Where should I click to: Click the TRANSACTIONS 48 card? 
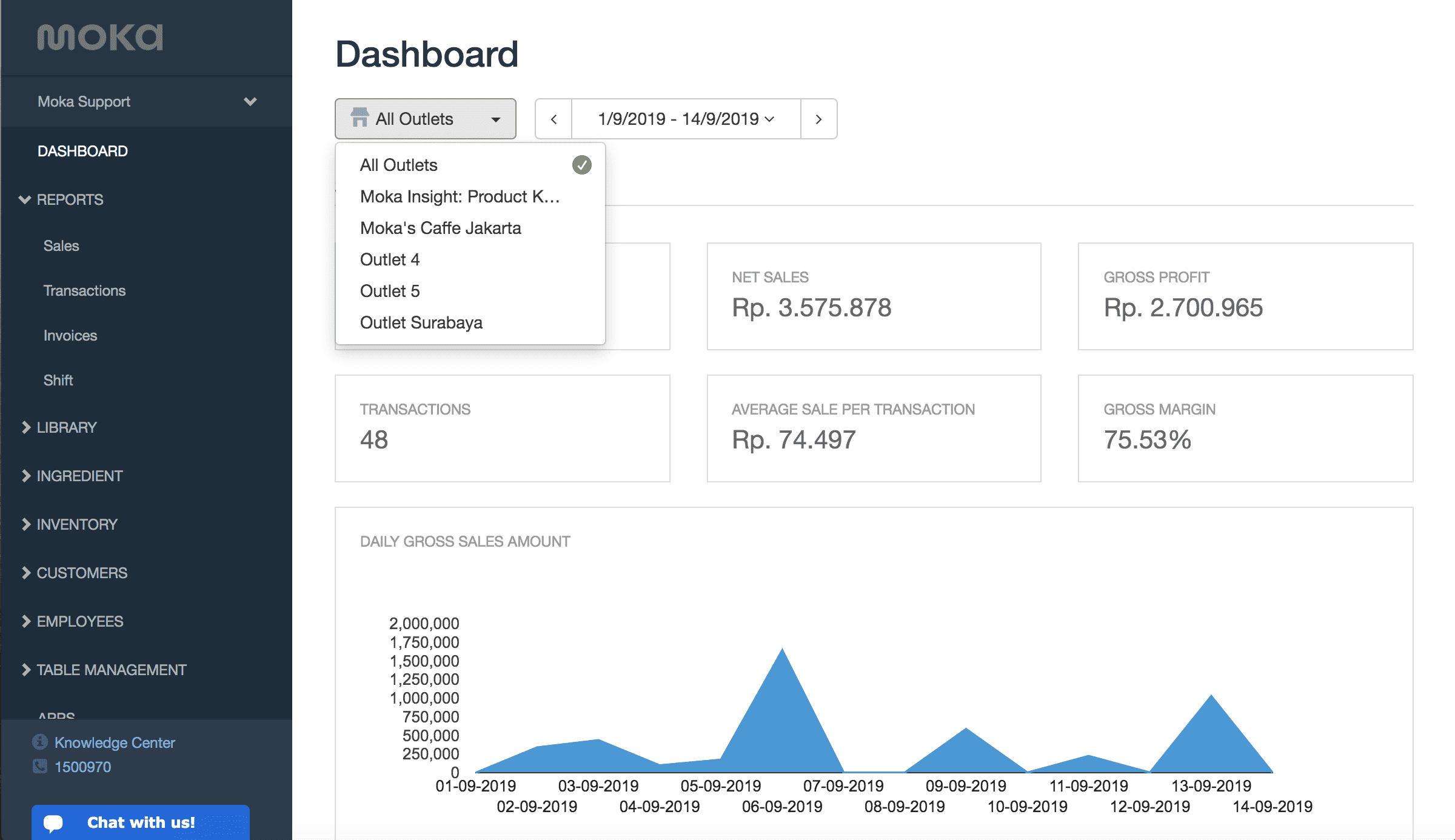tap(502, 428)
